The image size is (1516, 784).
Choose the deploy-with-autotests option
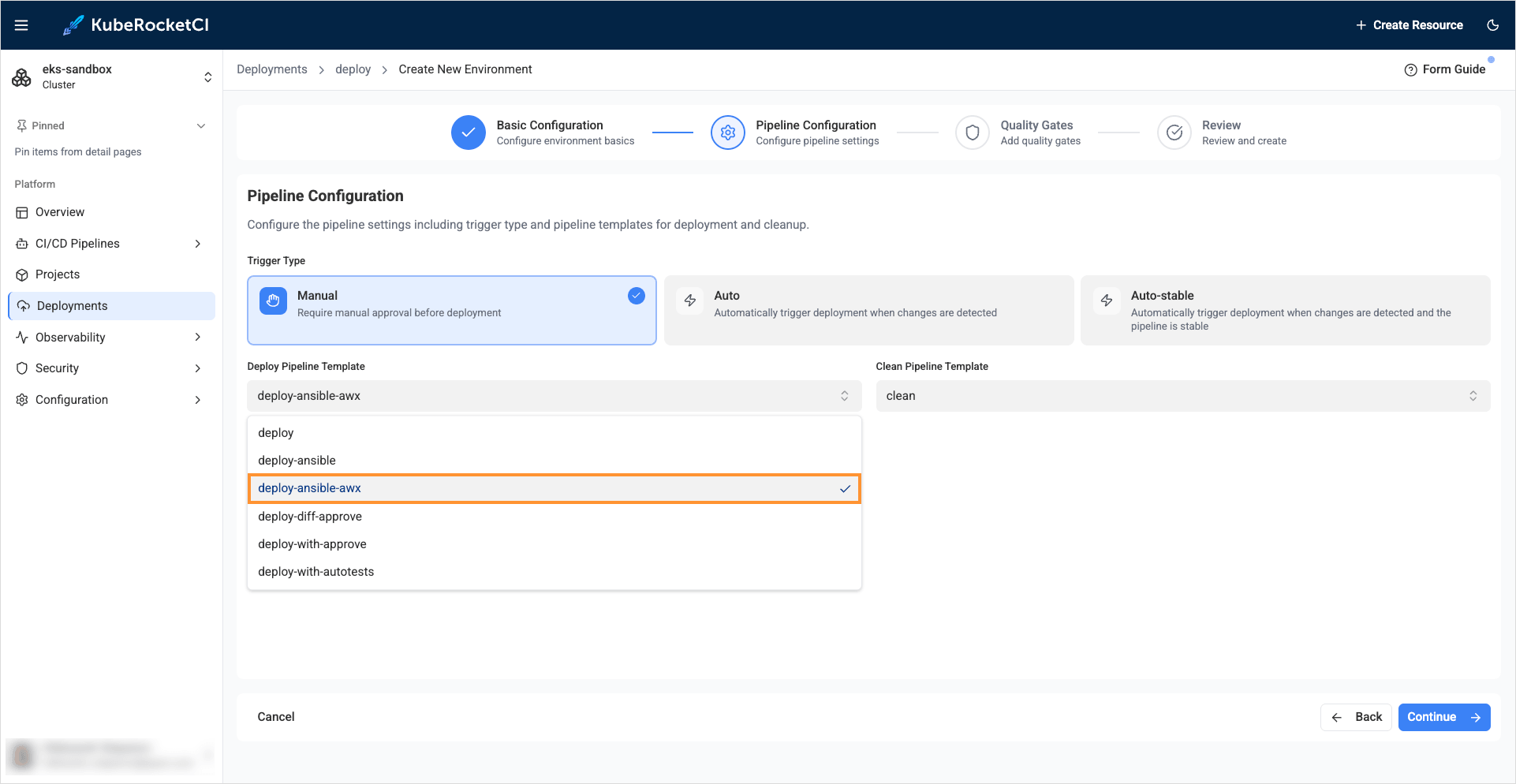tap(554, 572)
